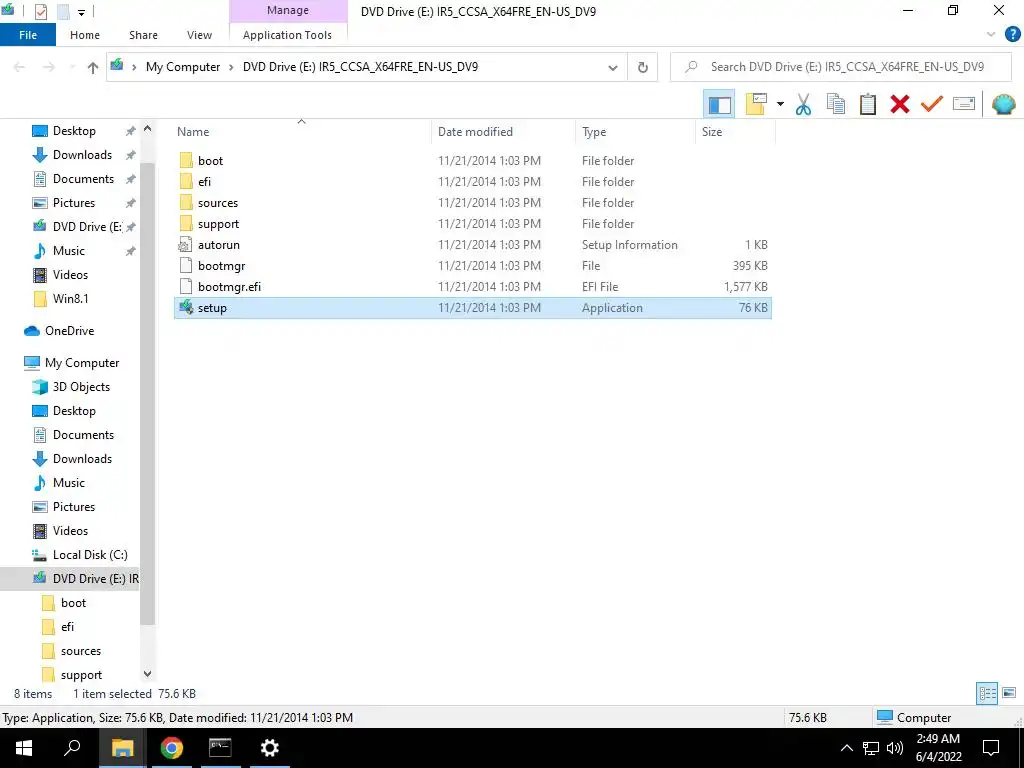Switch to the Share ribbon tab
Screen dimensions: 1024x768
[x=143, y=35]
